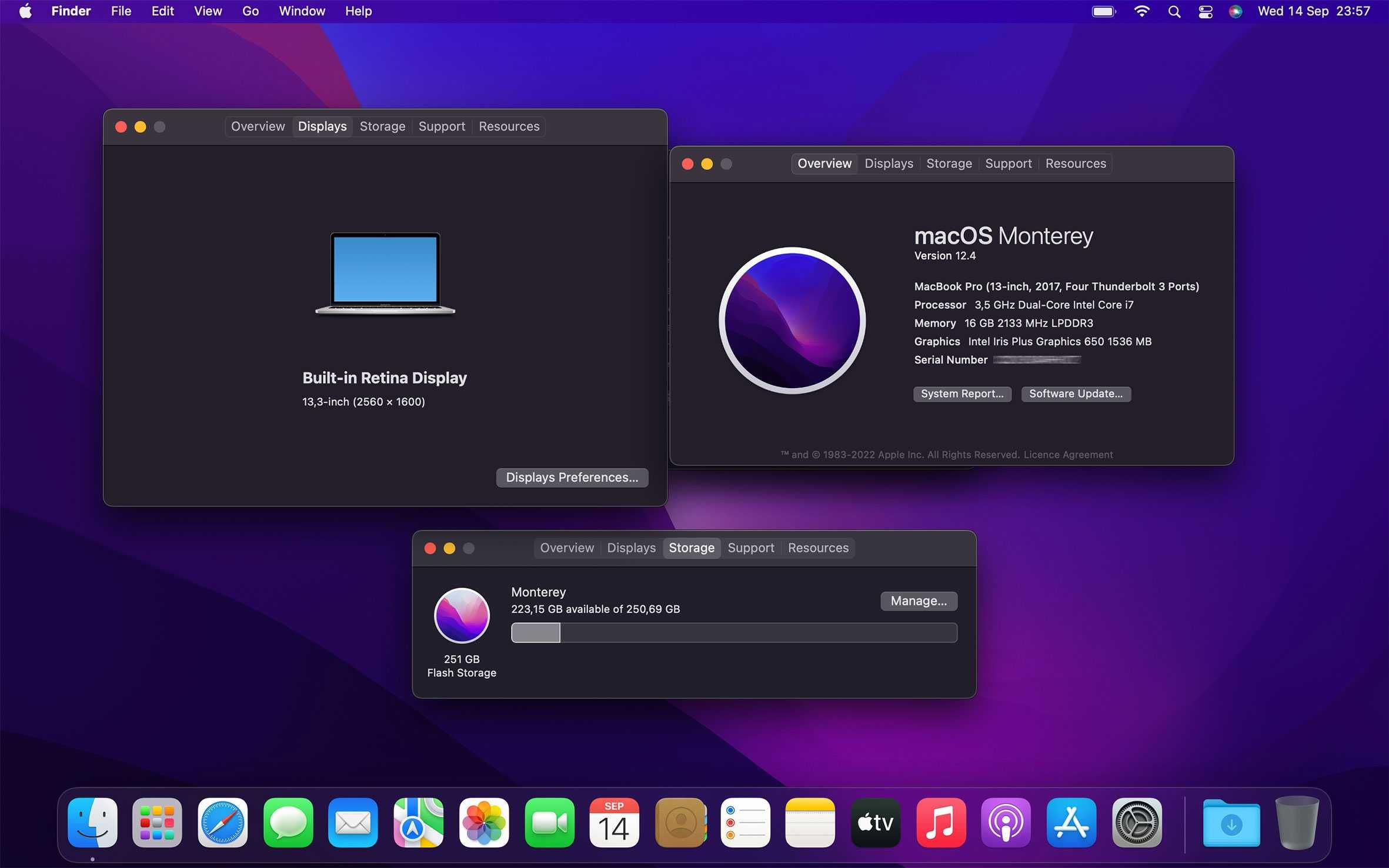This screenshot has width=1389, height=868.
Task: Open the Photos app in Dock
Action: click(483, 822)
